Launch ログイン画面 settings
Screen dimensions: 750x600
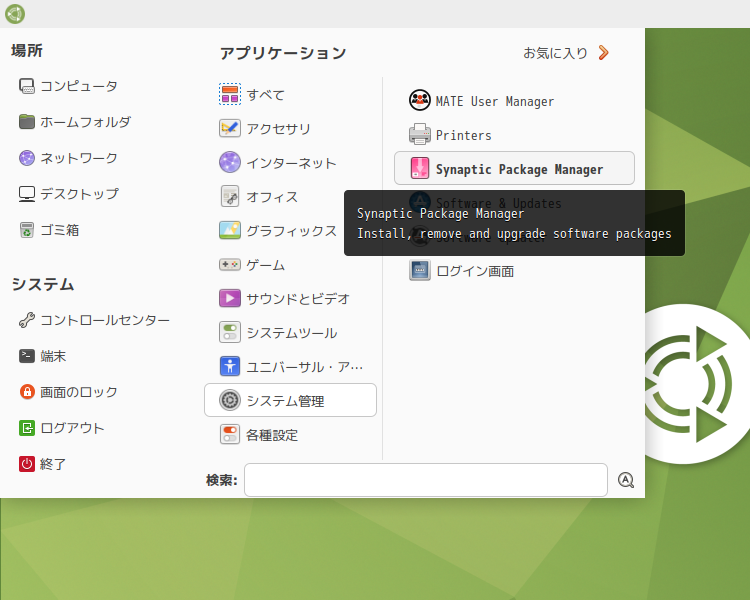pyautogui.click(x=462, y=271)
